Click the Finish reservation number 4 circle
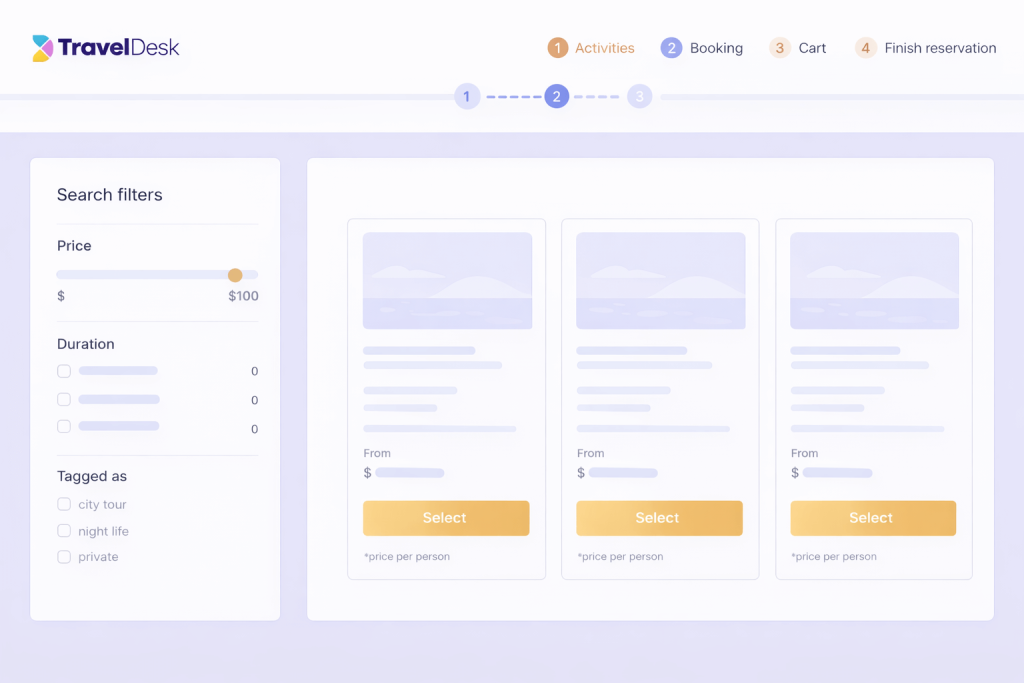Screen dimensions: 1024x683 coord(866,48)
